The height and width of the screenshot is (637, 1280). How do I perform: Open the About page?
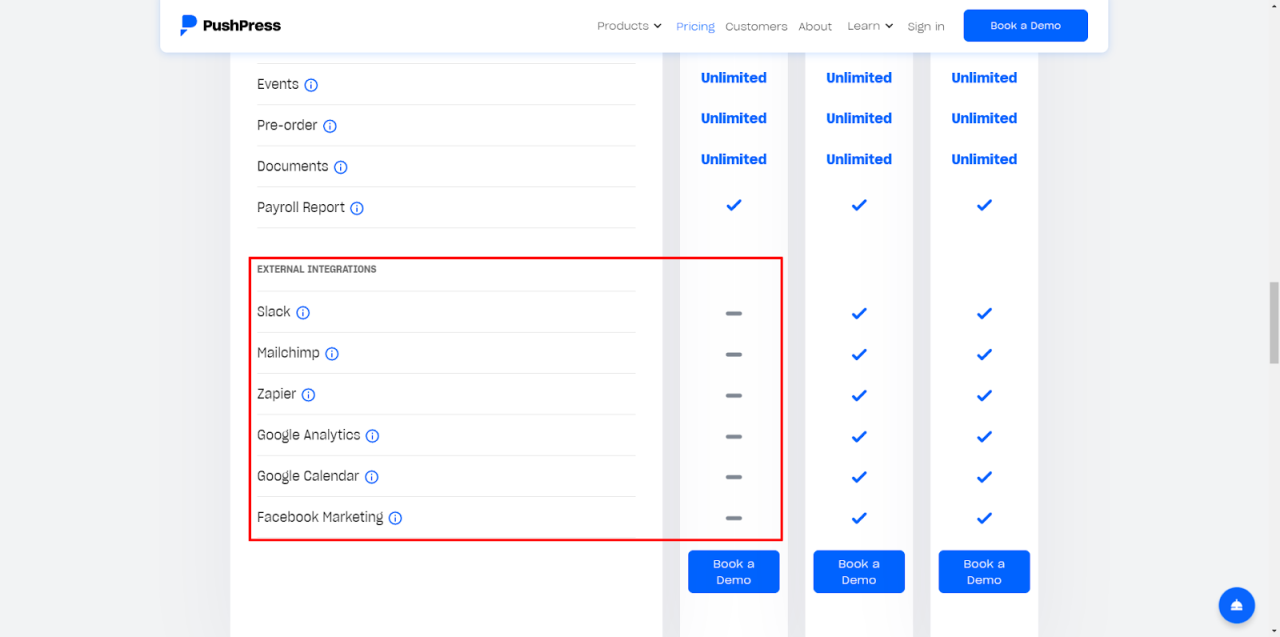tap(815, 27)
